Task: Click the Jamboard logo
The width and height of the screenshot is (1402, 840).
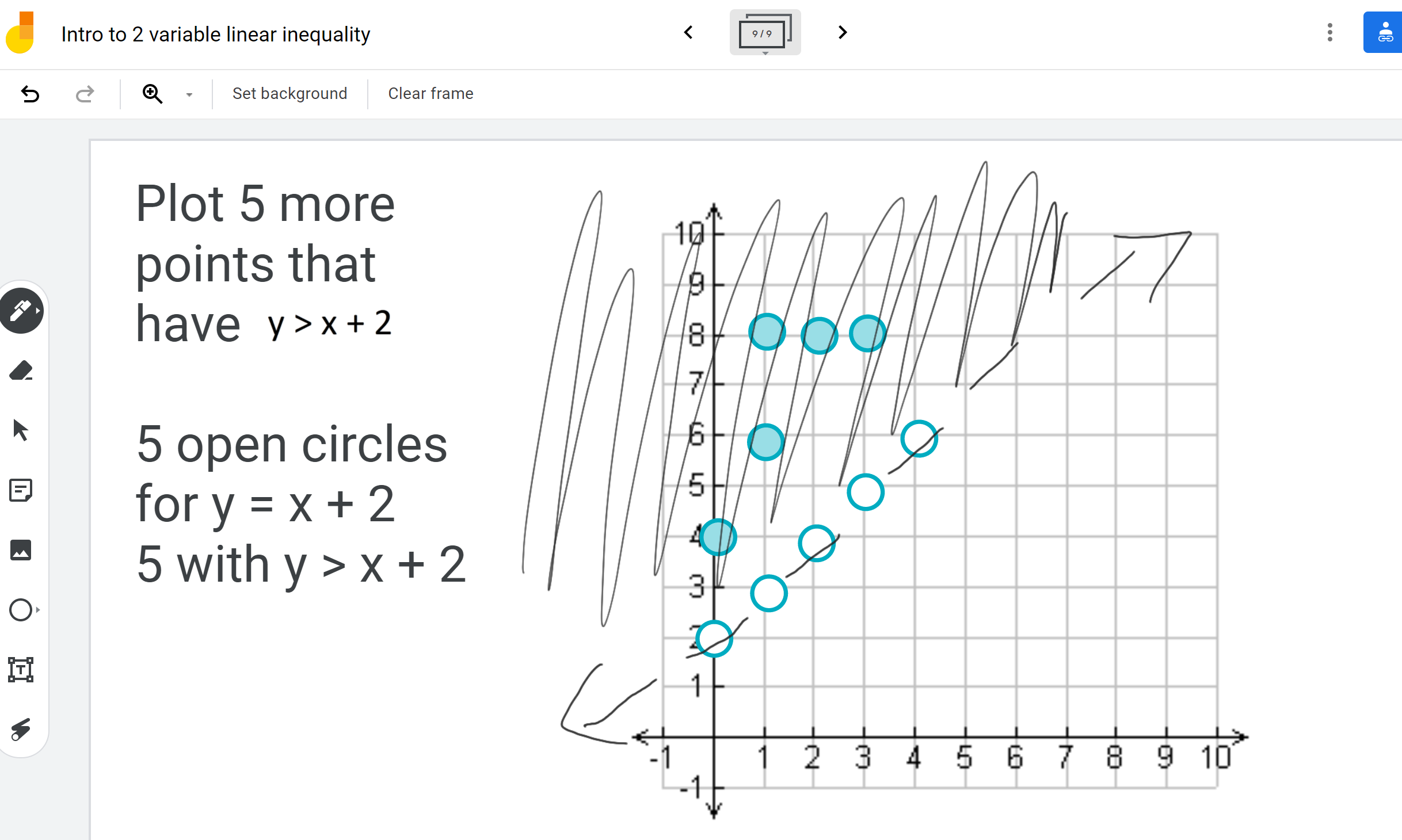Action: click(x=21, y=33)
